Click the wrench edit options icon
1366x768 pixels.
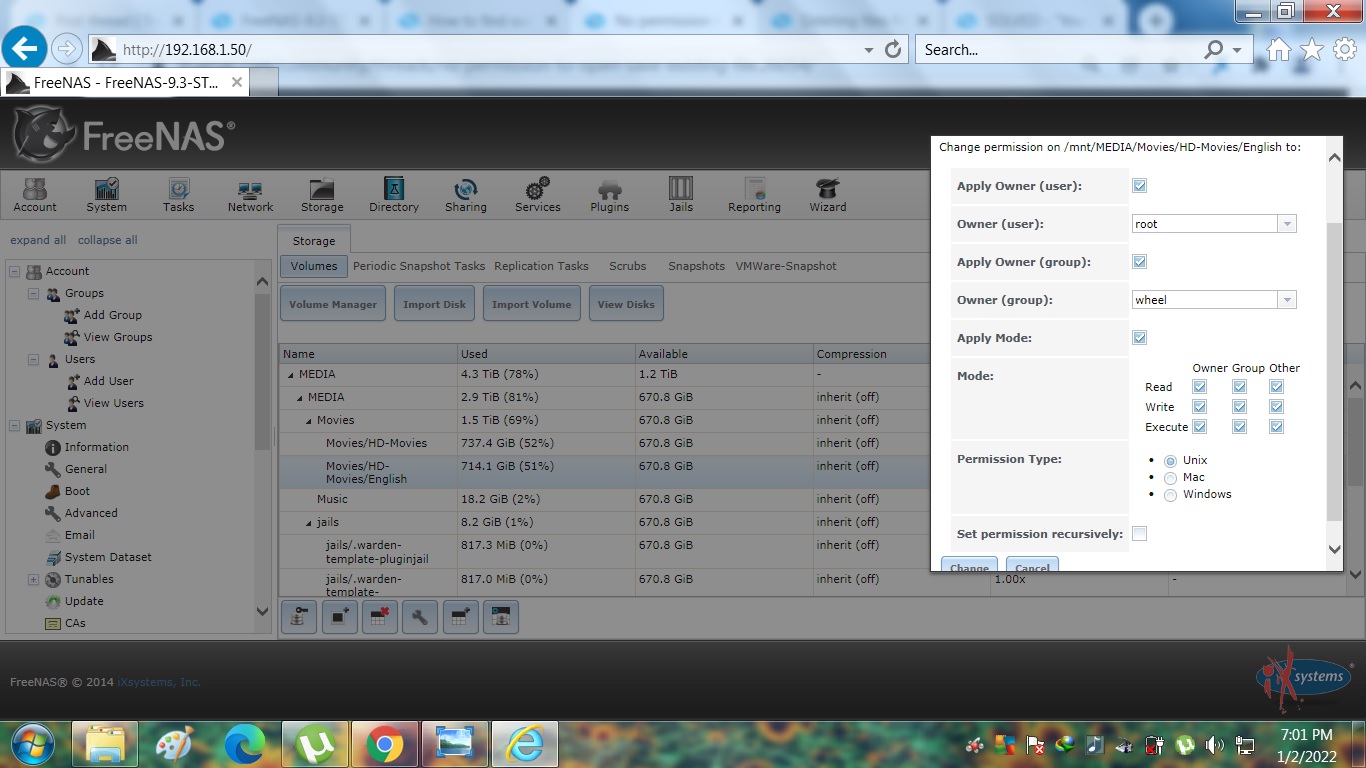coord(420,617)
